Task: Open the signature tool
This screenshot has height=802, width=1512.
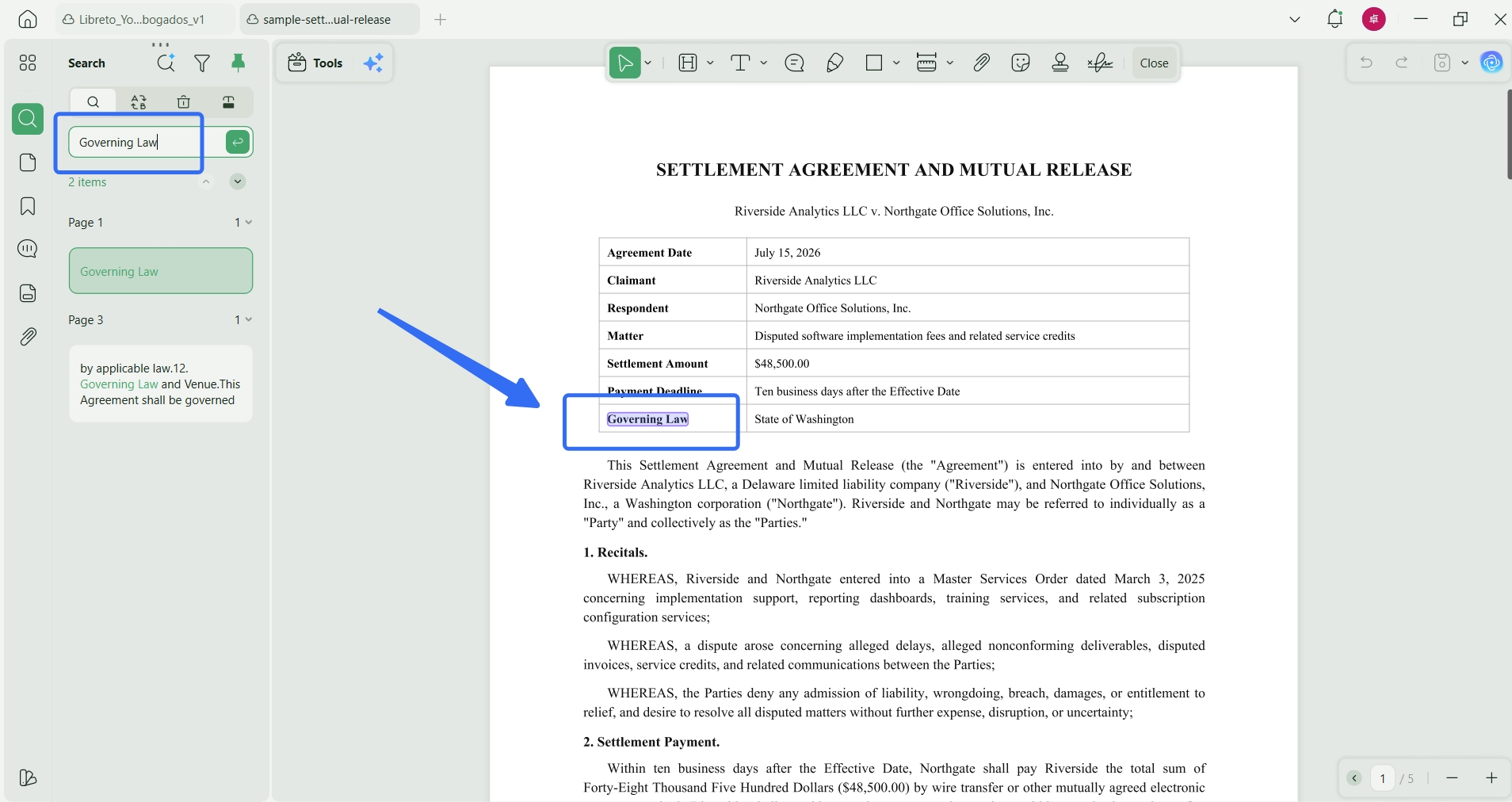Action: click(1100, 63)
